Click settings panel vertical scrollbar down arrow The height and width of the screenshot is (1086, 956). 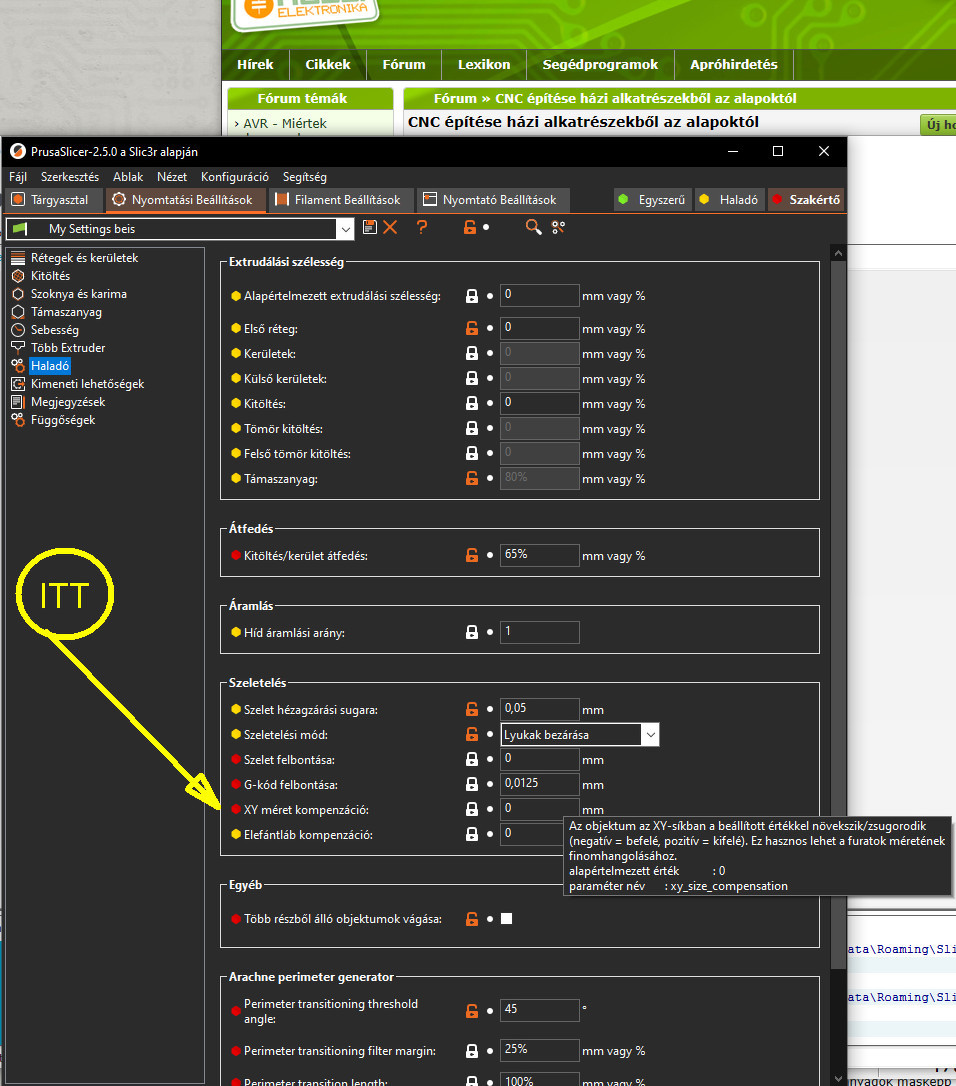pyautogui.click(x=838, y=1078)
